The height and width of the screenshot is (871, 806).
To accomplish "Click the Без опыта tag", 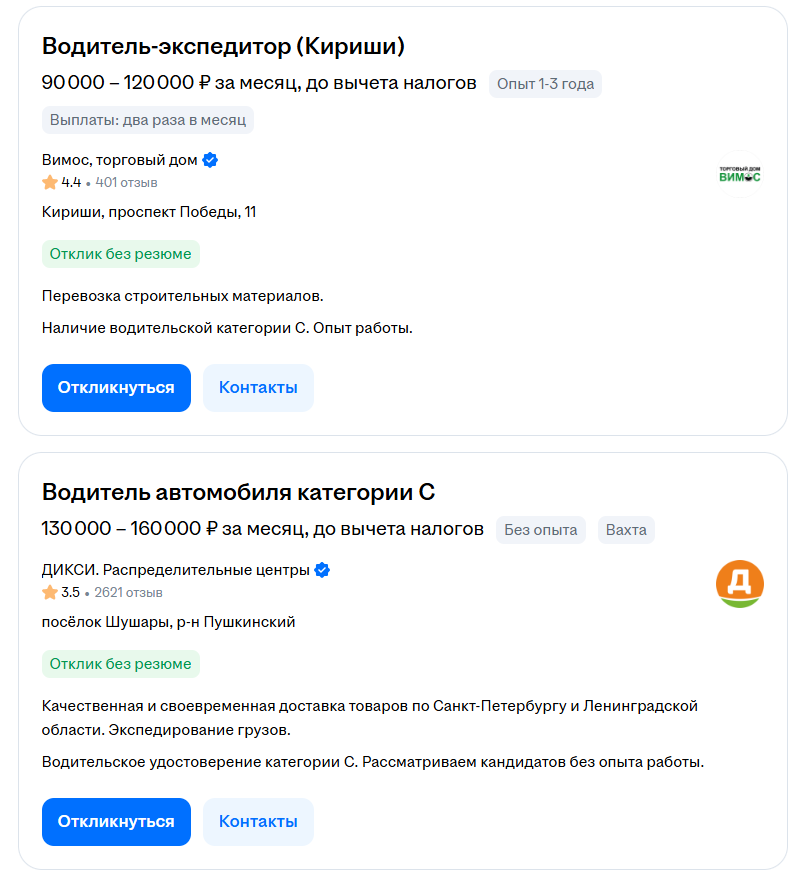I will click(540, 530).
